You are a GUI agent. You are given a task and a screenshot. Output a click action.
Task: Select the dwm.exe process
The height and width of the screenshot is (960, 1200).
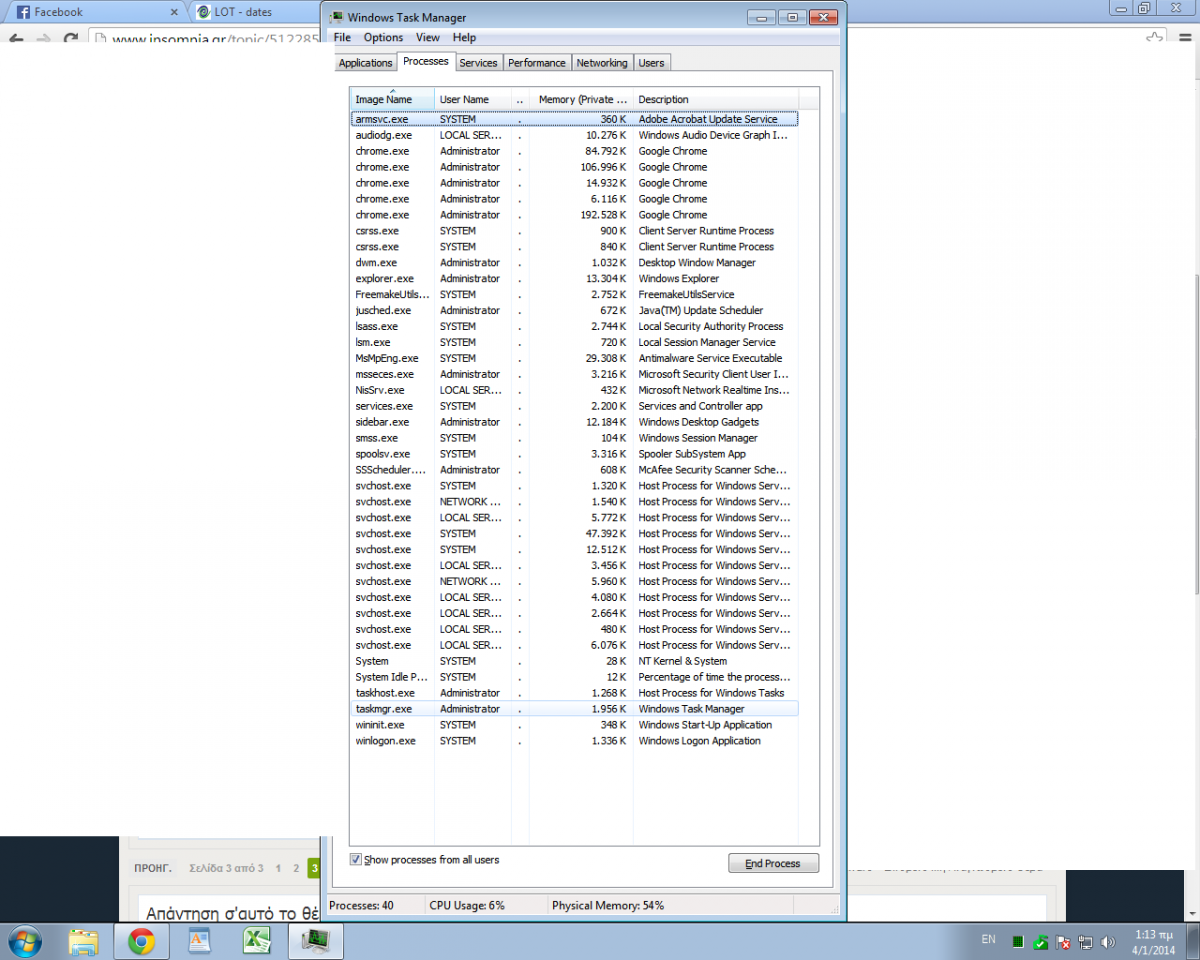(x=574, y=263)
